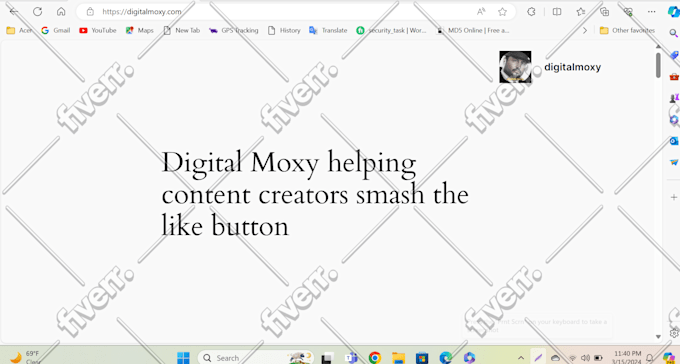Open the Favorites list icon
This screenshot has height=364, width=680.
click(x=581, y=12)
